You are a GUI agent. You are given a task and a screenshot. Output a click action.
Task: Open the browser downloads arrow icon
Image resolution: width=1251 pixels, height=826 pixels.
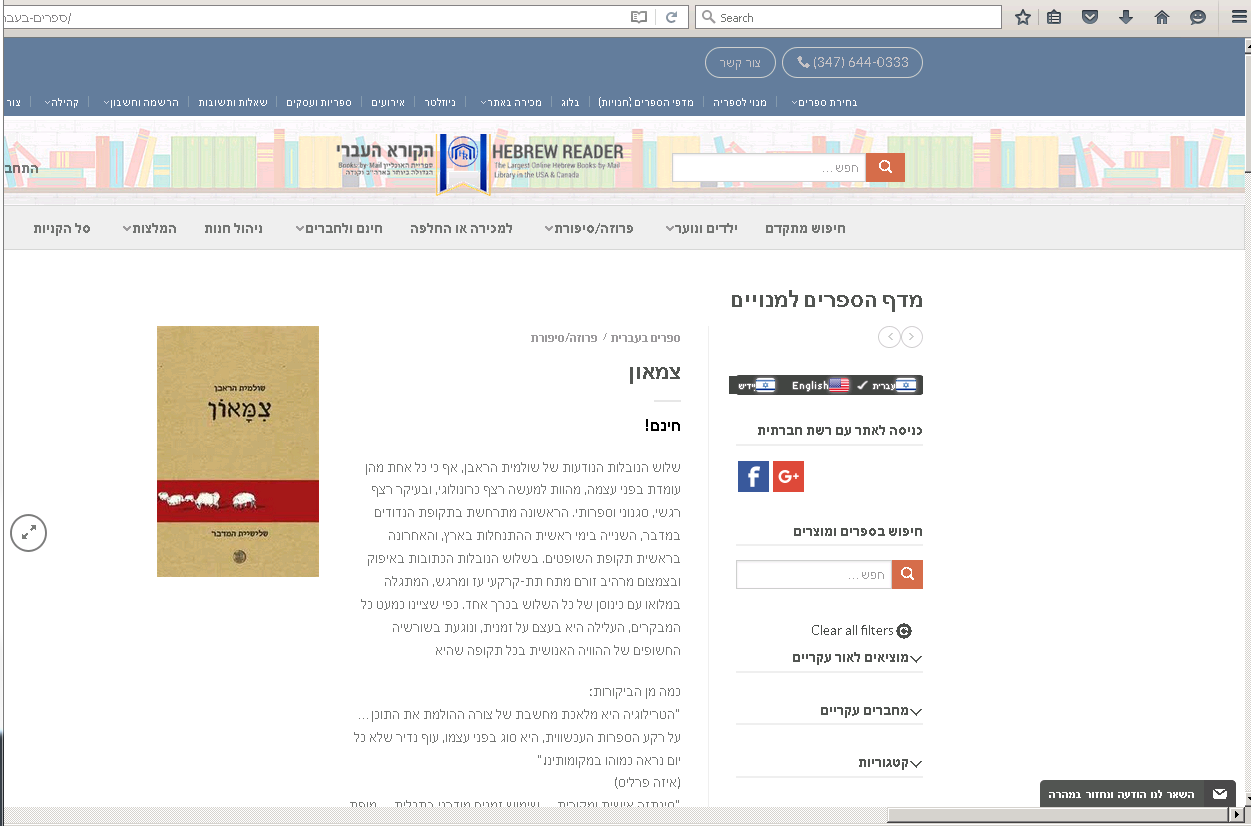tap(1126, 17)
